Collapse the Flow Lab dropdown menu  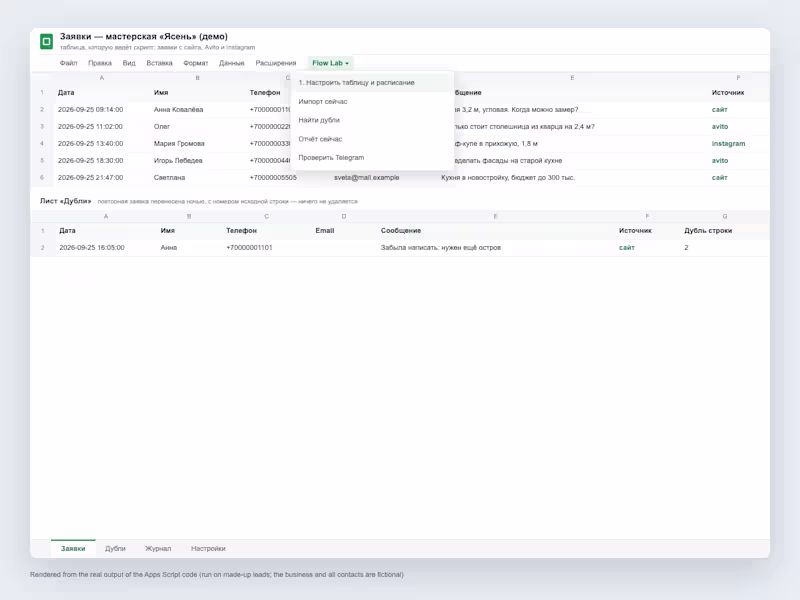click(x=331, y=63)
